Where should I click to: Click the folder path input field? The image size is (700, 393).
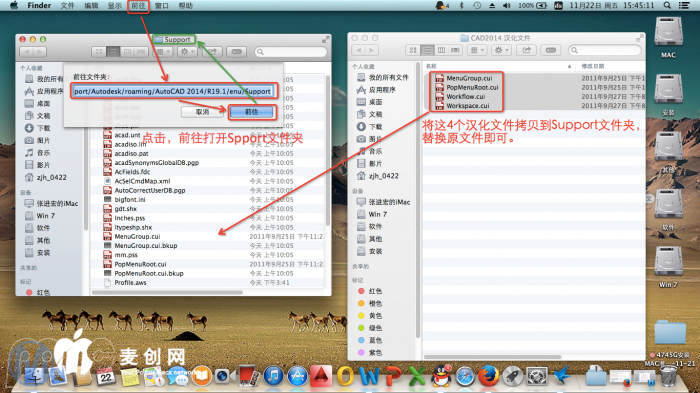(x=173, y=91)
